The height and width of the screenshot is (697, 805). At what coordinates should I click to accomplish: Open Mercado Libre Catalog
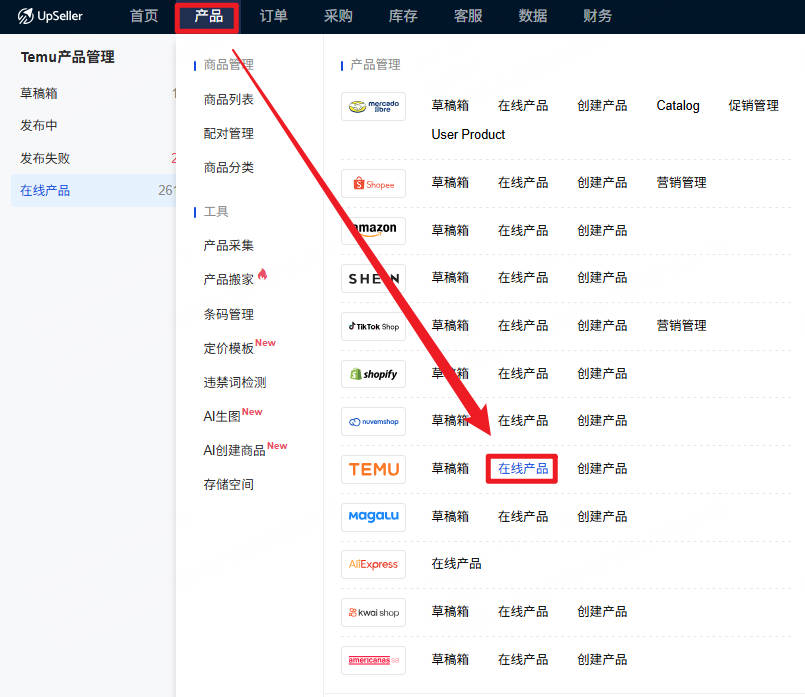coord(678,106)
